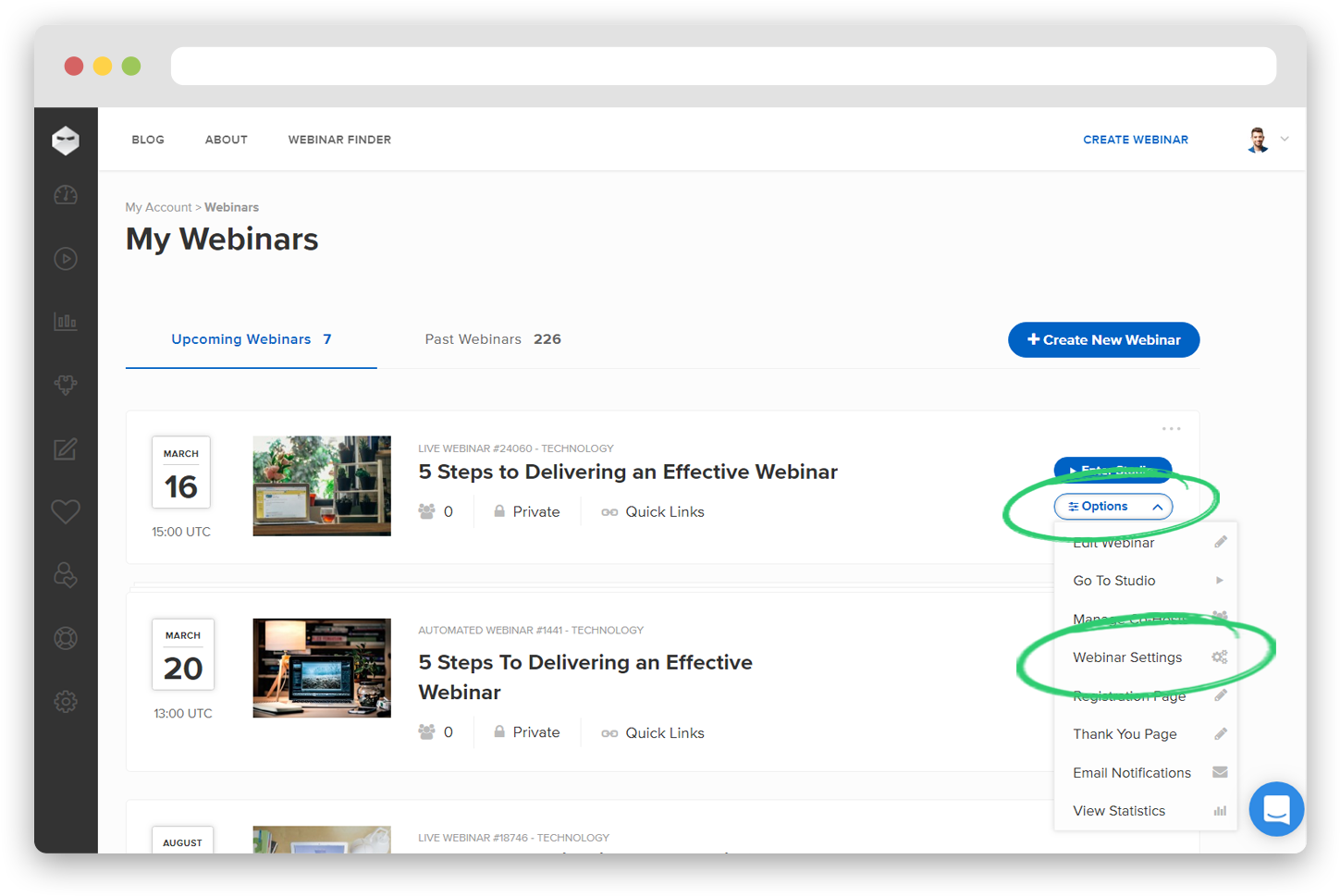1340x896 pixels.
Task: Open the Dashboard gauge icon in sidebar
Action: (66, 195)
